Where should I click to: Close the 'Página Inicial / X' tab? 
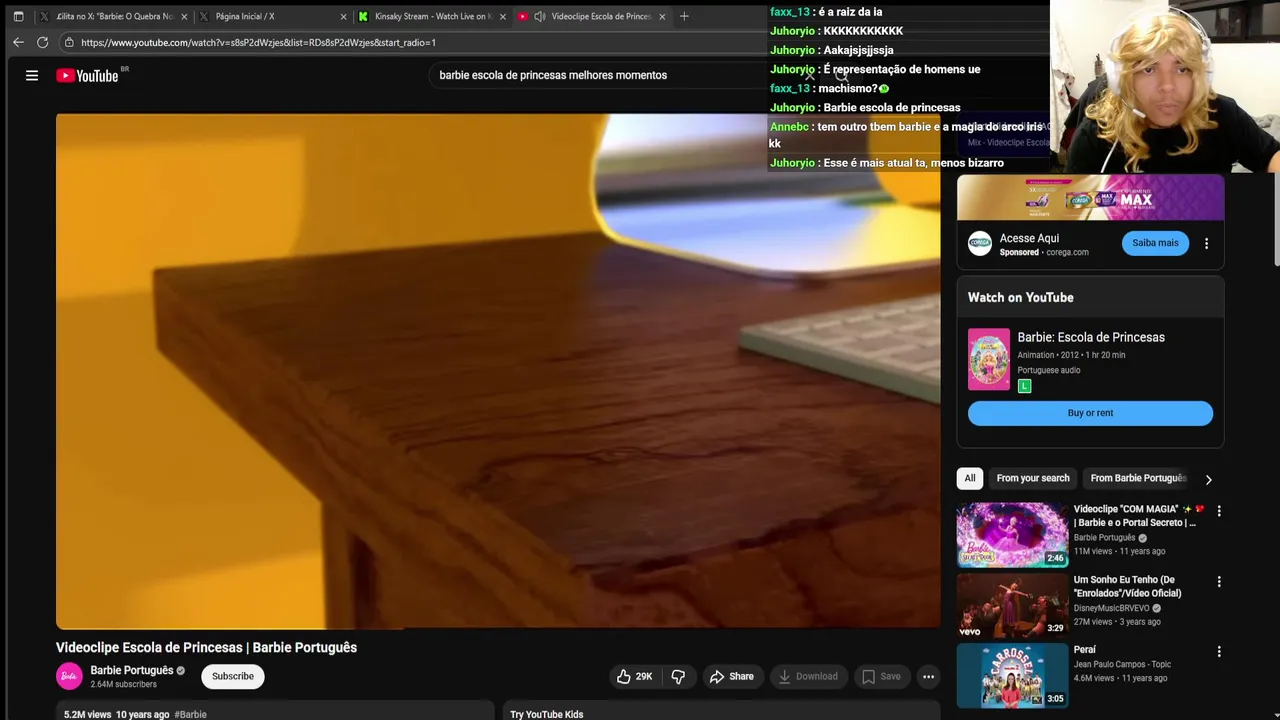[344, 16]
